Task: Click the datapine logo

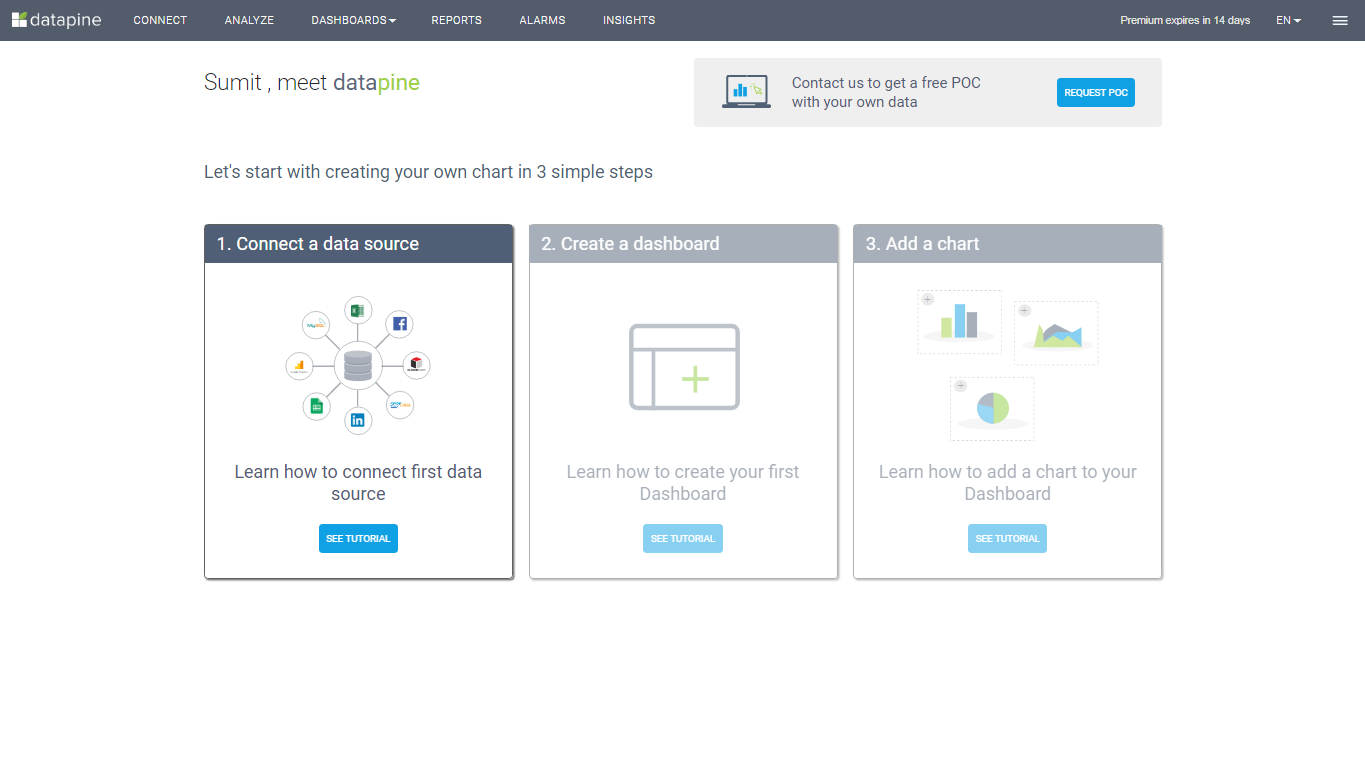Action: pyautogui.click(x=57, y=20)
